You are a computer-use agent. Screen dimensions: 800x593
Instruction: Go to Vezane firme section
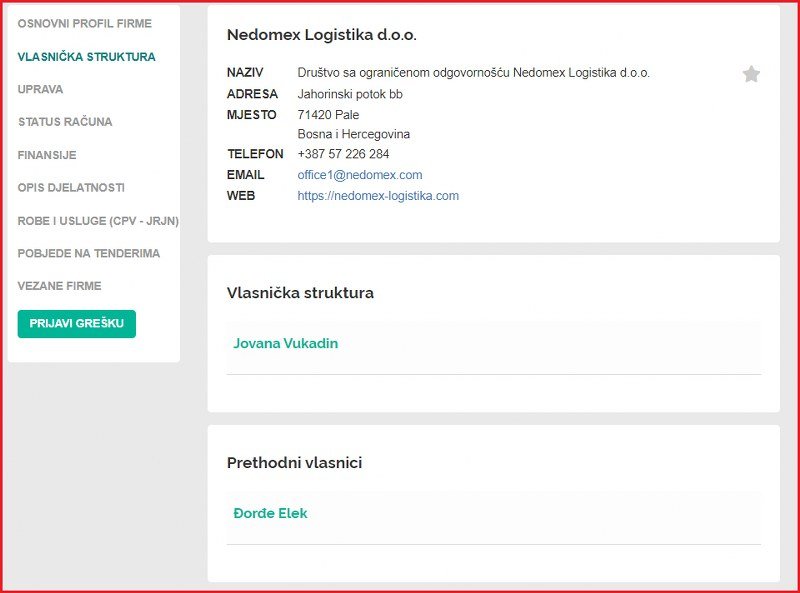(59, 286)
